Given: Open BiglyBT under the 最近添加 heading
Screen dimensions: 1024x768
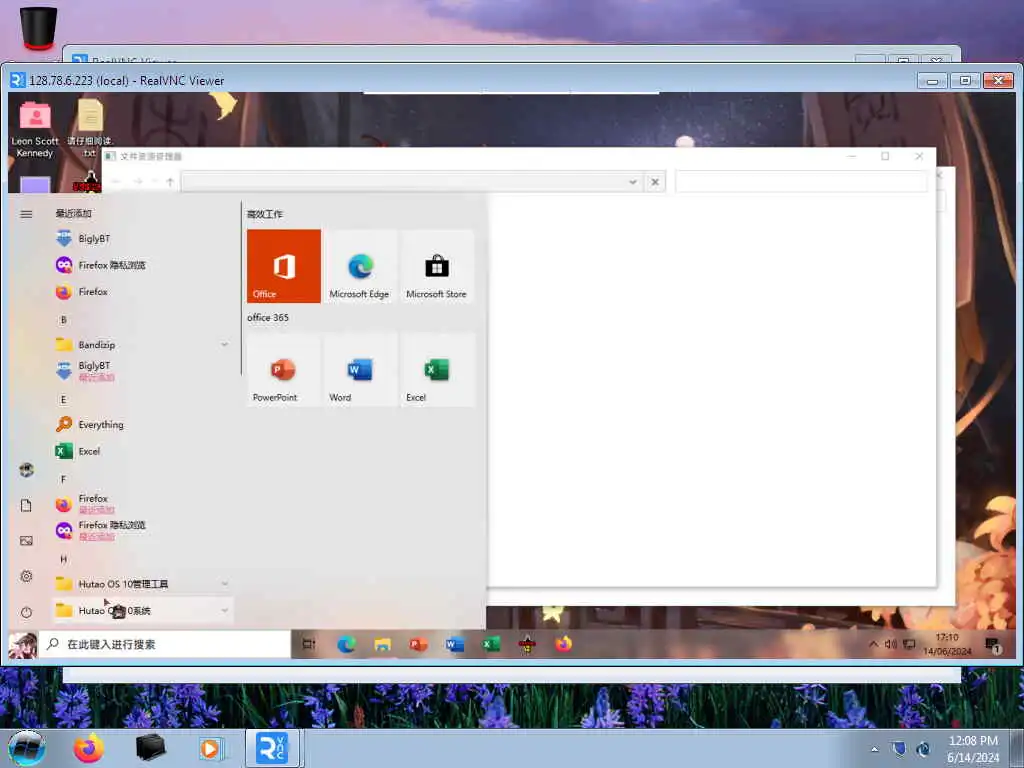Looking at the screenshot, I should pos(142,239).
